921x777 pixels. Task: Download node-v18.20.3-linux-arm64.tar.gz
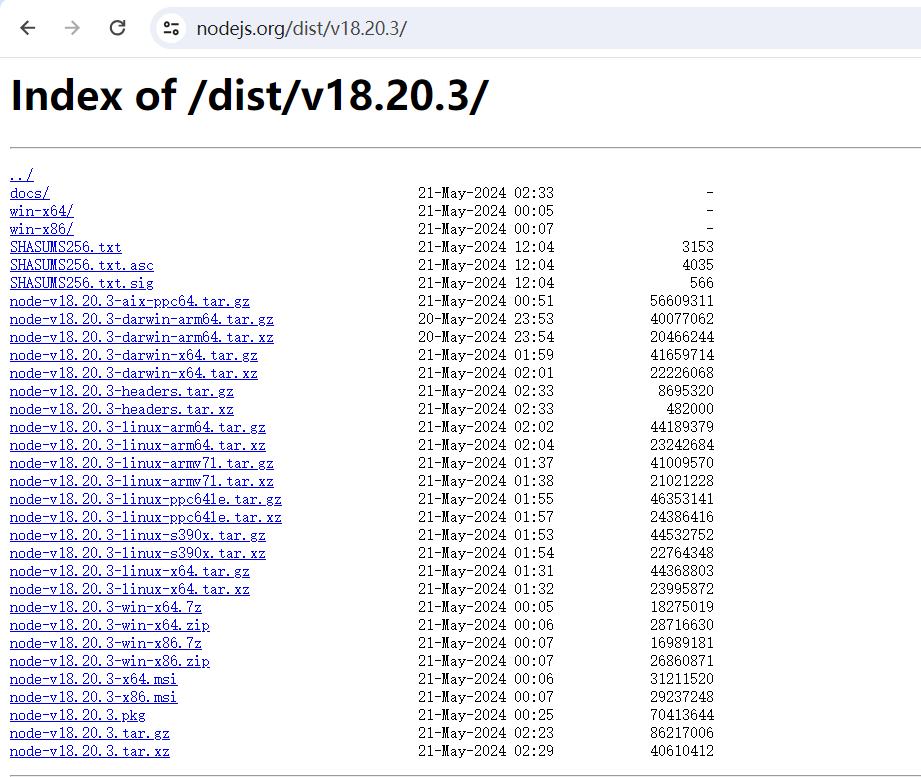pyautogui.click(x=137, y=427)
